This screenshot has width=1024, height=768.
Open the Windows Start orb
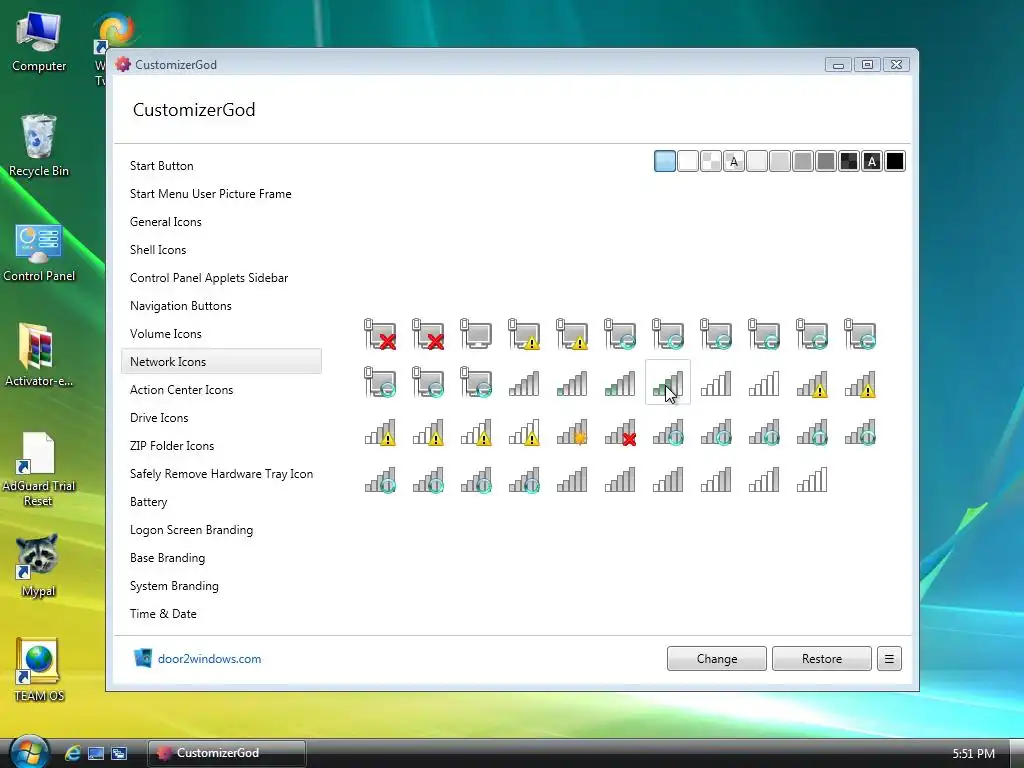[x=29, y=752]
